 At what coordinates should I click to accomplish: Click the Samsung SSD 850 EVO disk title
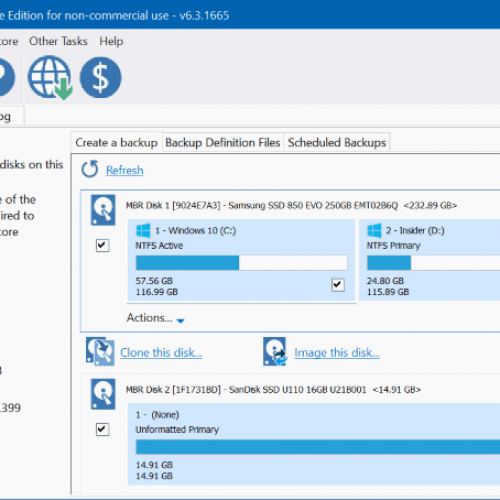click(291, 205)
